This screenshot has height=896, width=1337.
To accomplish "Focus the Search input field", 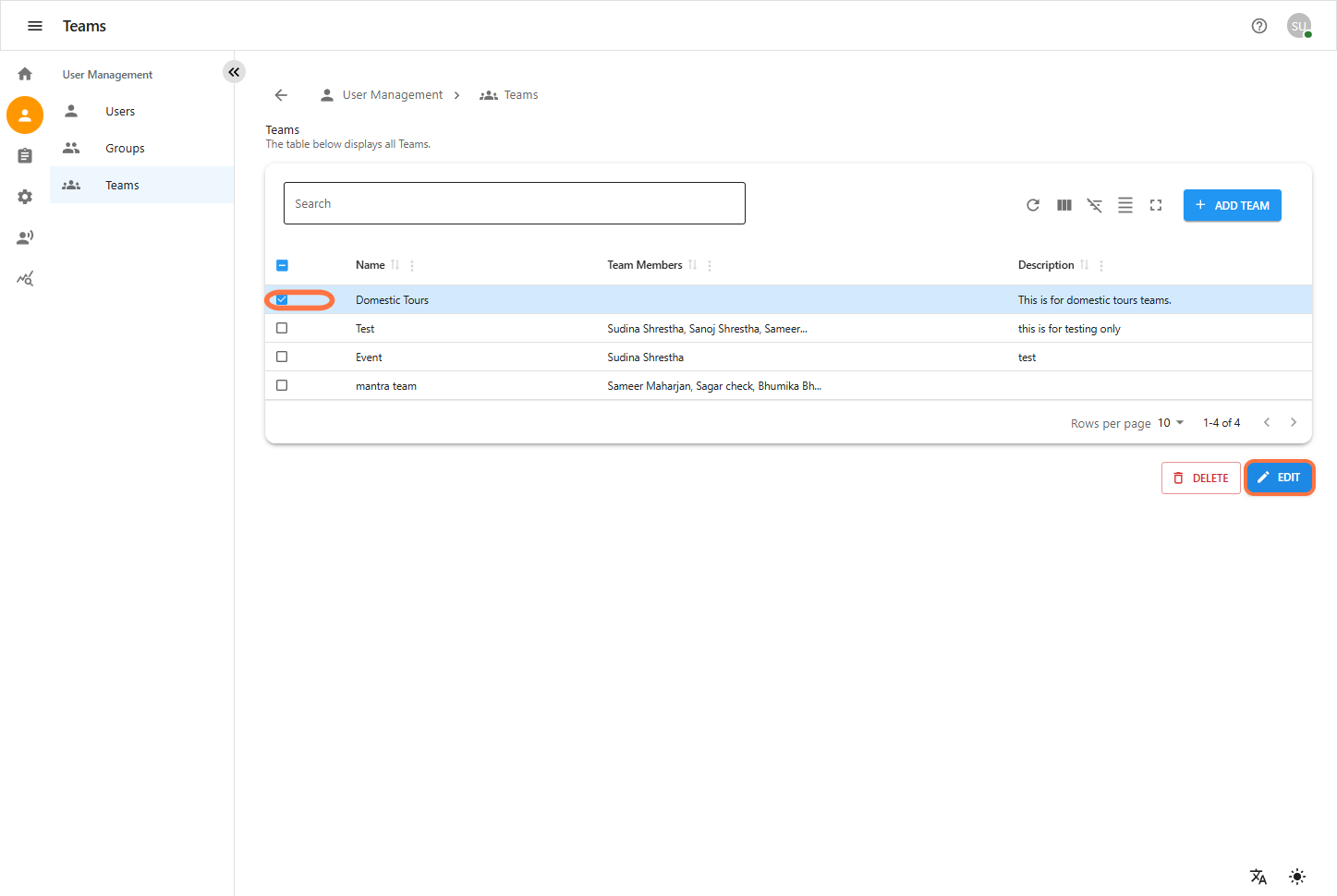I will click(514, 203).
